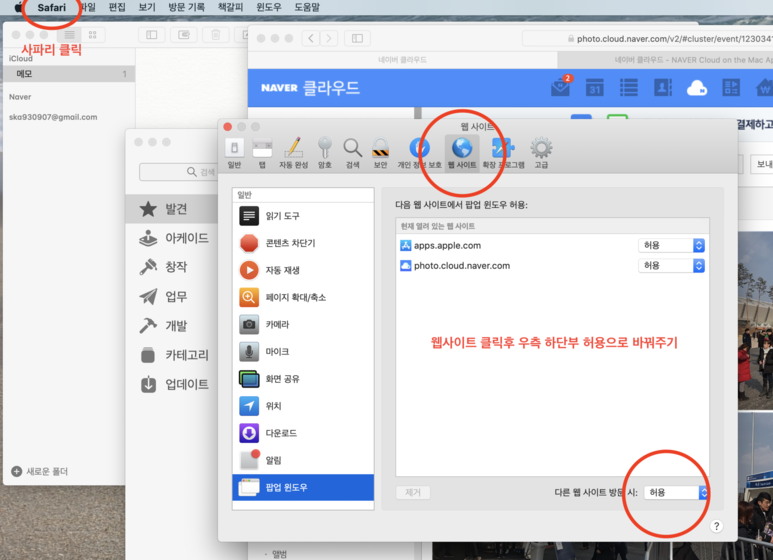Select 팝업 윈도우 in the sidebar
773x560 pixels.
tap(303, 487)
